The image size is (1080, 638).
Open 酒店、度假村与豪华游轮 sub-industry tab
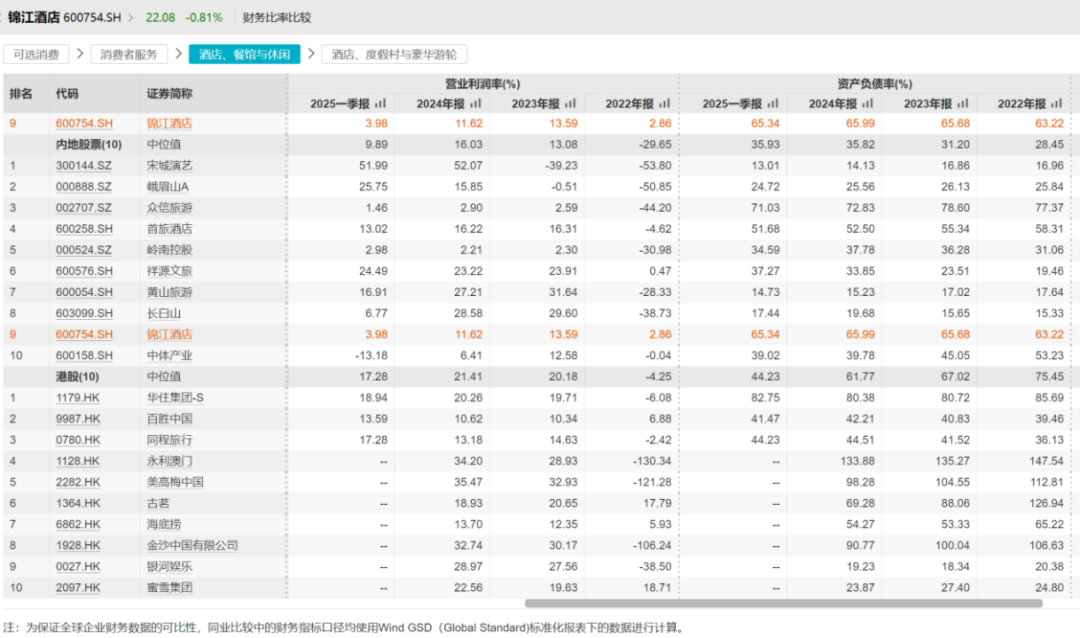click(x=394, y=55)
